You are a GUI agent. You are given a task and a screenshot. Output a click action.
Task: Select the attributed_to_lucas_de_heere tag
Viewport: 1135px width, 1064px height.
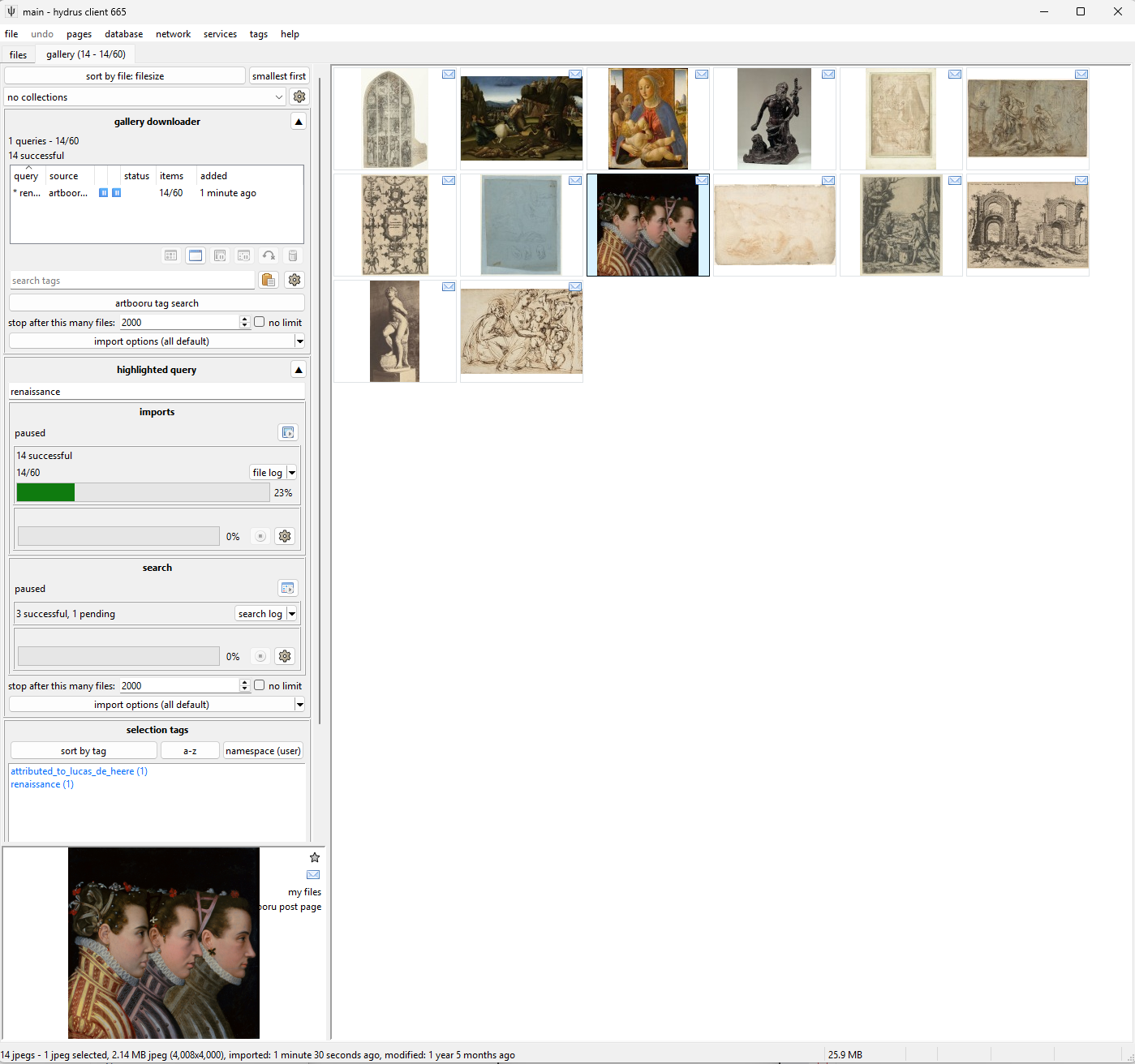(x=79, y=771)
